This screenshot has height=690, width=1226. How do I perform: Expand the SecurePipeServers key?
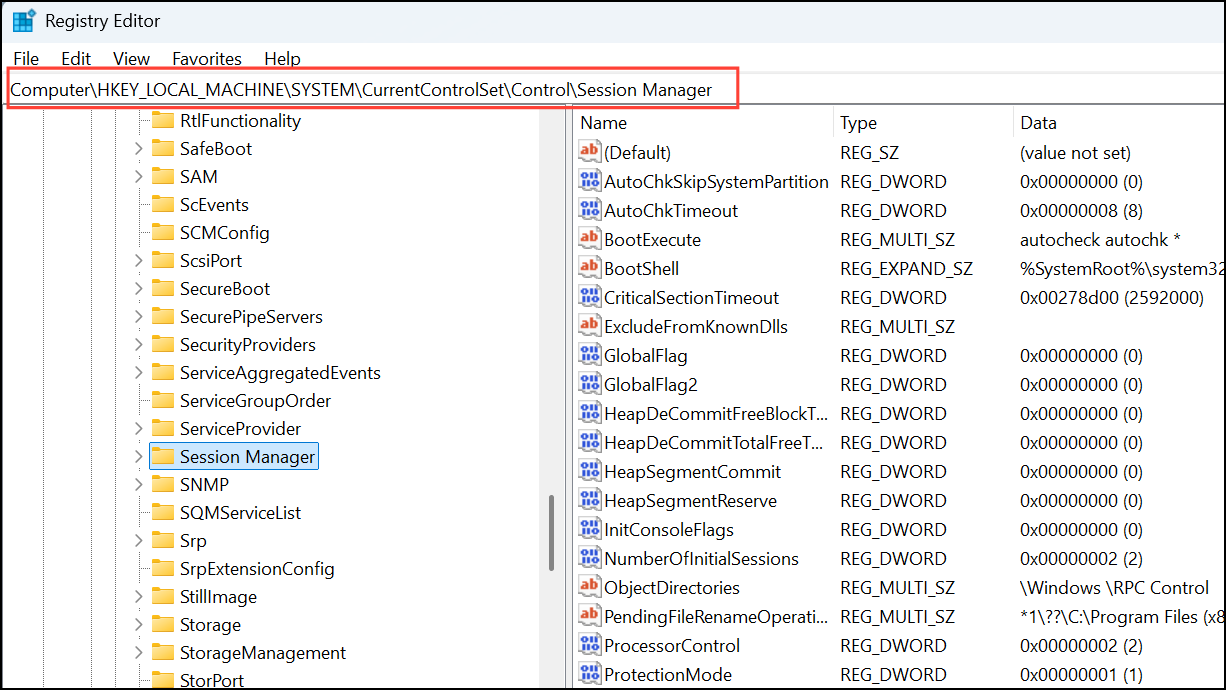click(138, 317)
